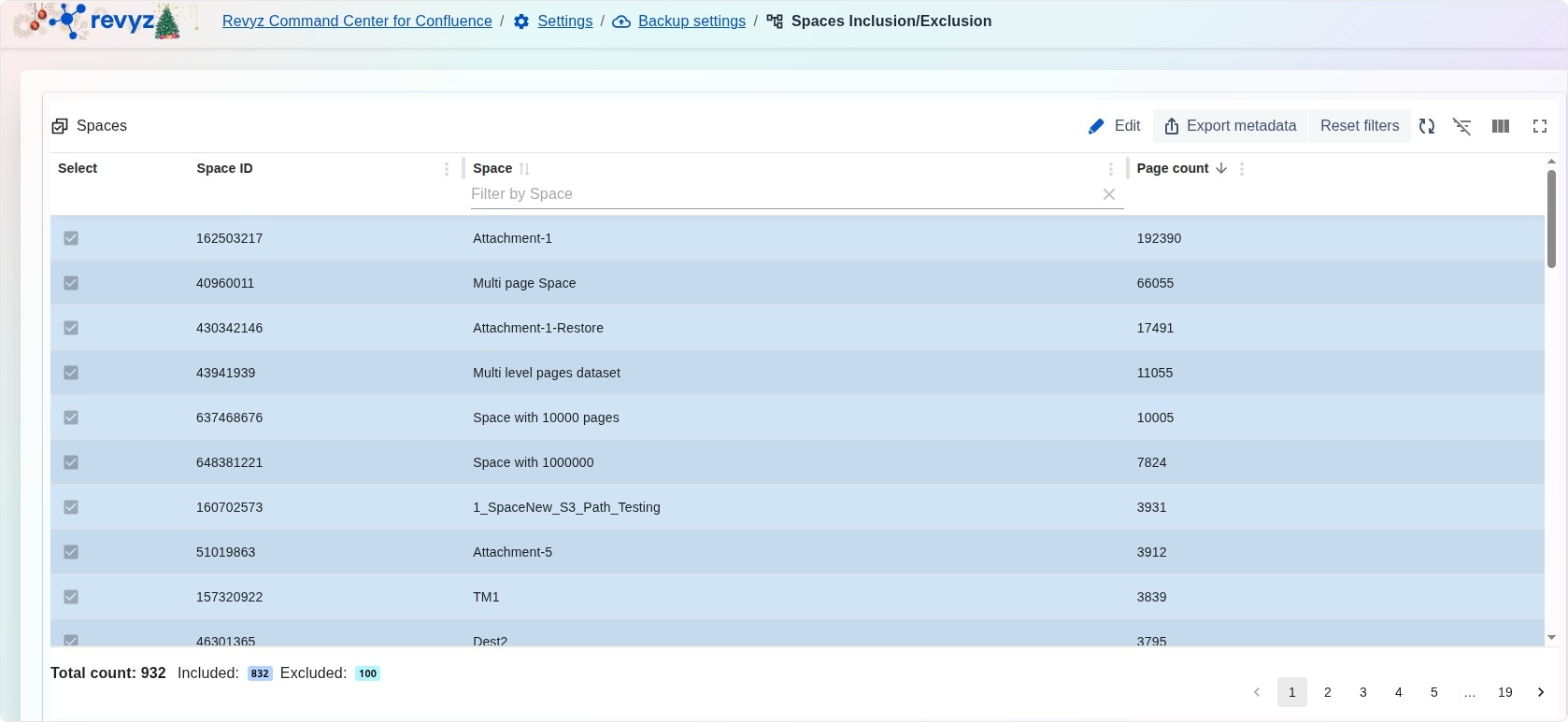1568x722 pixels.
Task: Jump to last page 19
Action: [x=1504, y=692]
